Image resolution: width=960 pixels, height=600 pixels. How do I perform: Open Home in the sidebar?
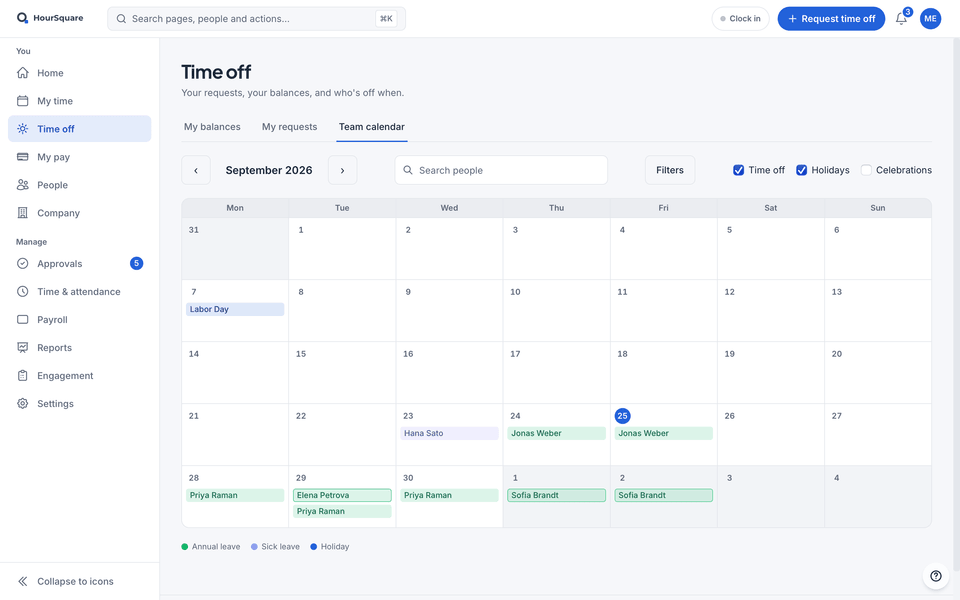click(x=80, y=73)
